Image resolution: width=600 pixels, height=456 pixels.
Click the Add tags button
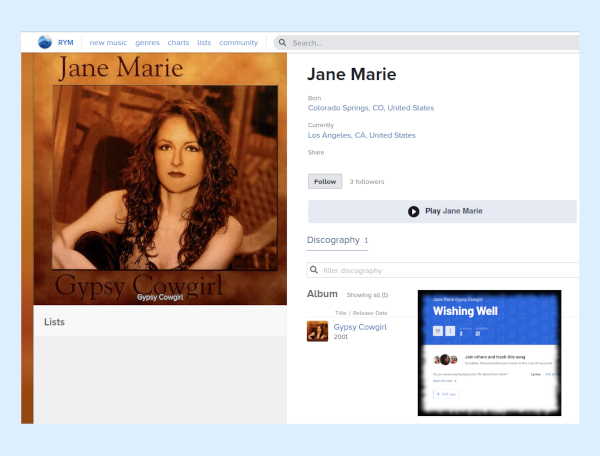click(446, 394)
